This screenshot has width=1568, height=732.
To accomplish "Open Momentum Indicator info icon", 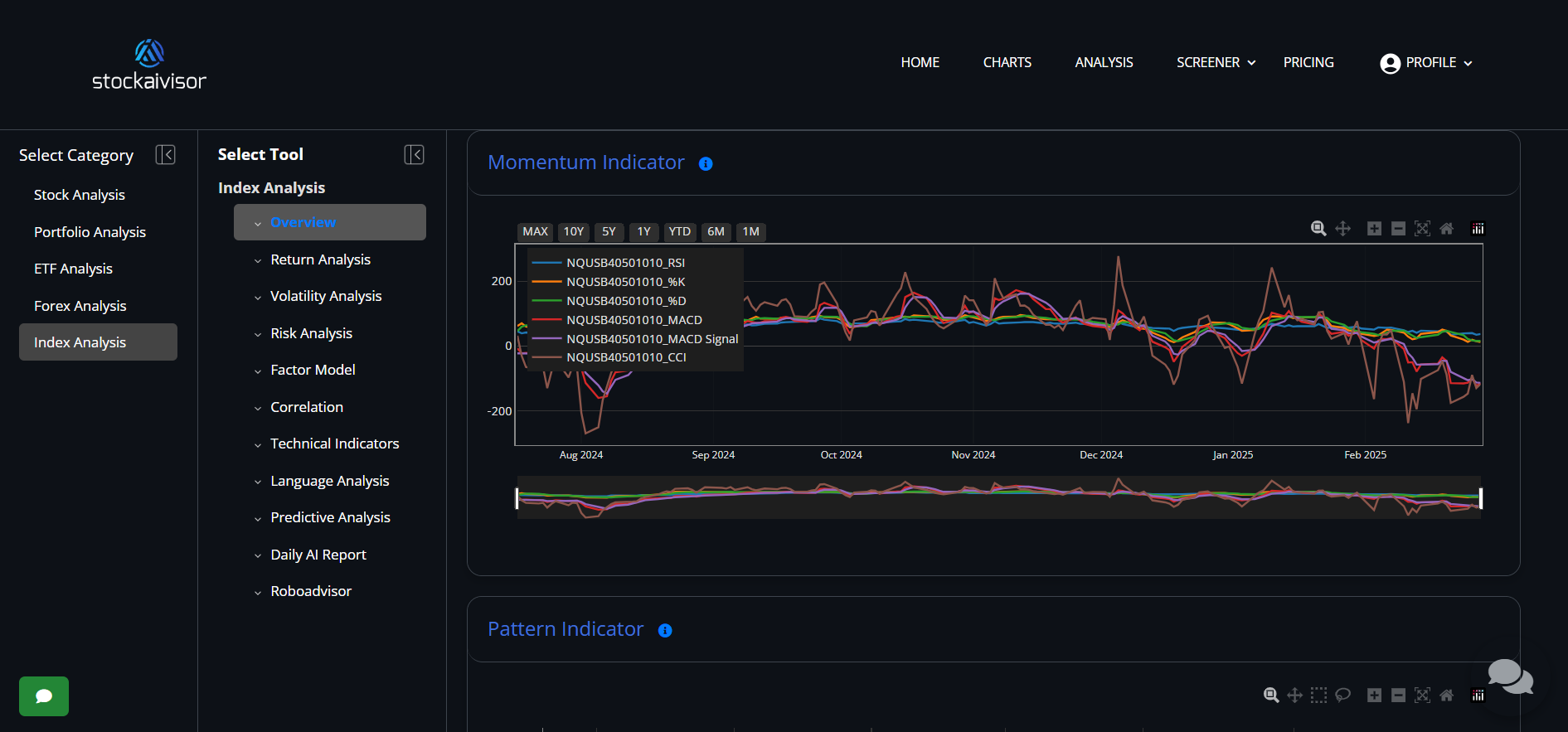I will tap(706, 164).
